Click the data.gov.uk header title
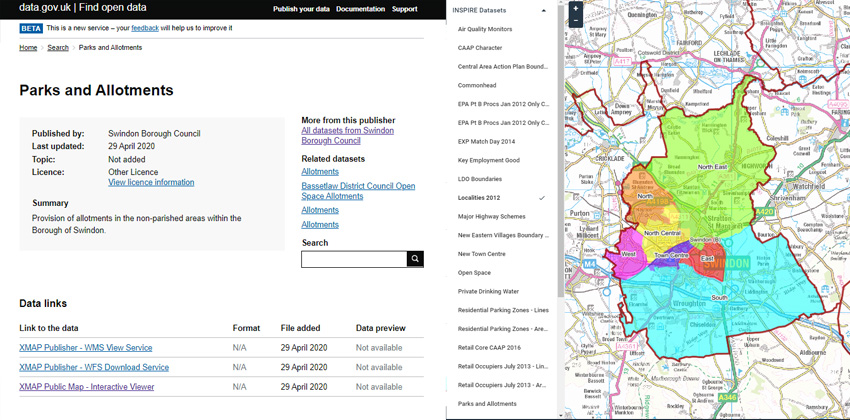 (82, 8)
